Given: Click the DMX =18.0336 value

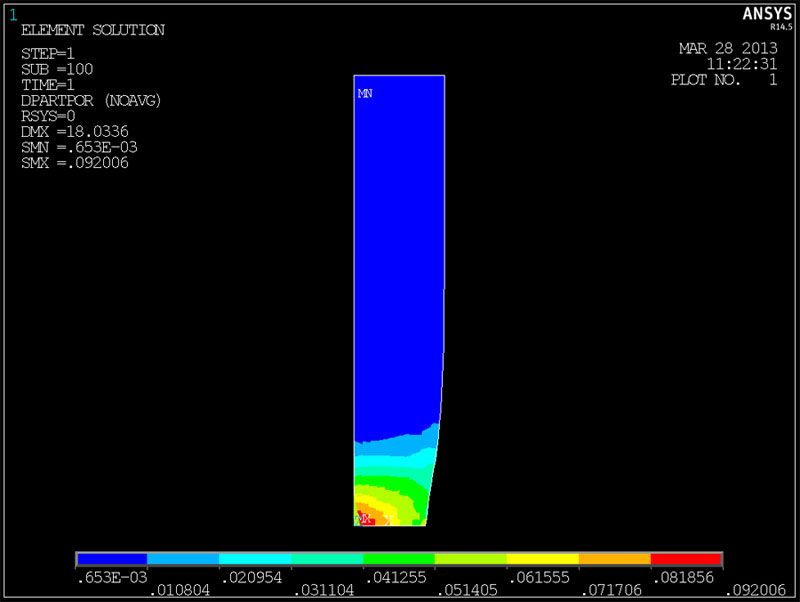Looking at the screenshot, I should point(74,132).
